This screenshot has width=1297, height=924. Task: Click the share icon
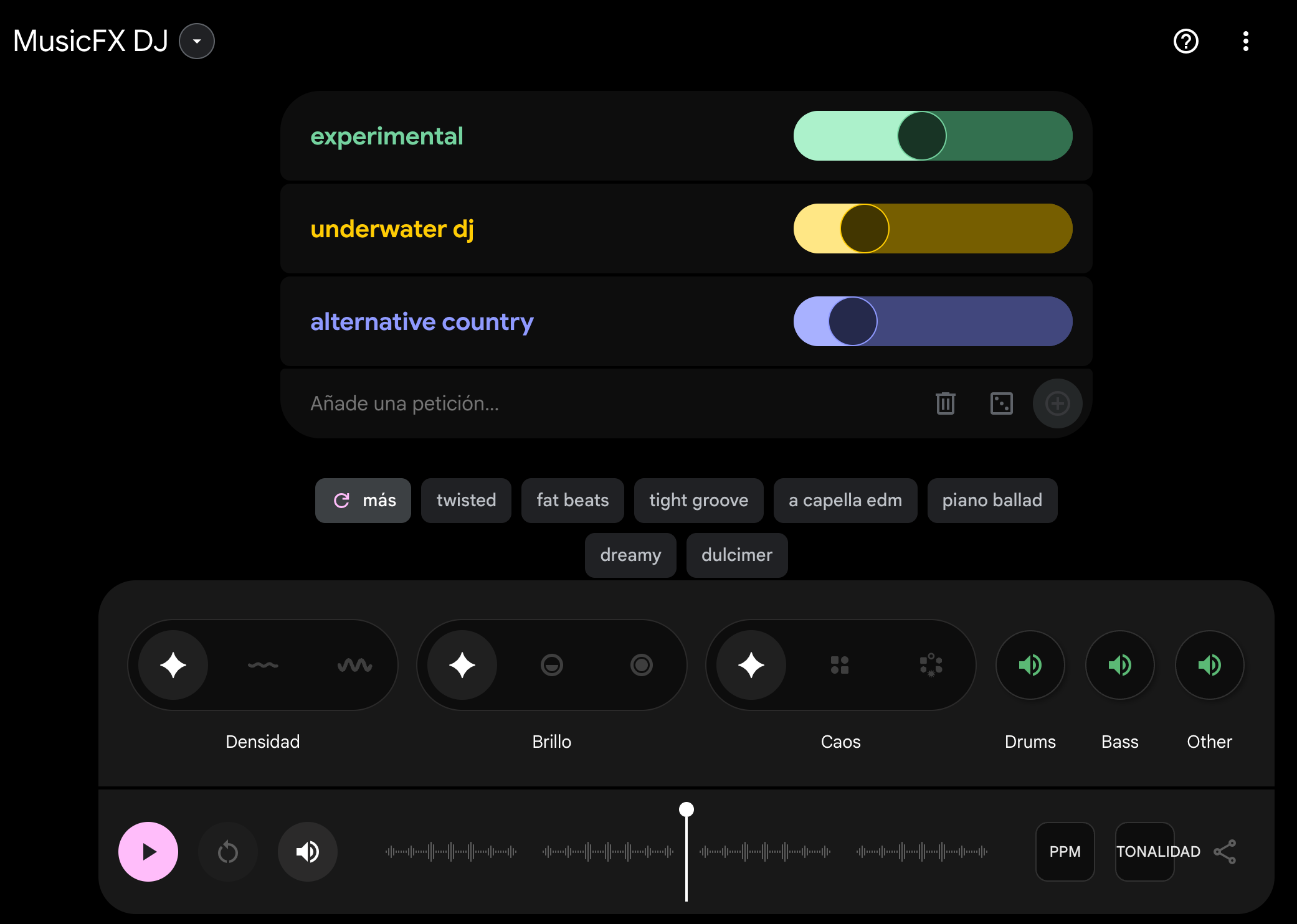[x=1225, y=852]
